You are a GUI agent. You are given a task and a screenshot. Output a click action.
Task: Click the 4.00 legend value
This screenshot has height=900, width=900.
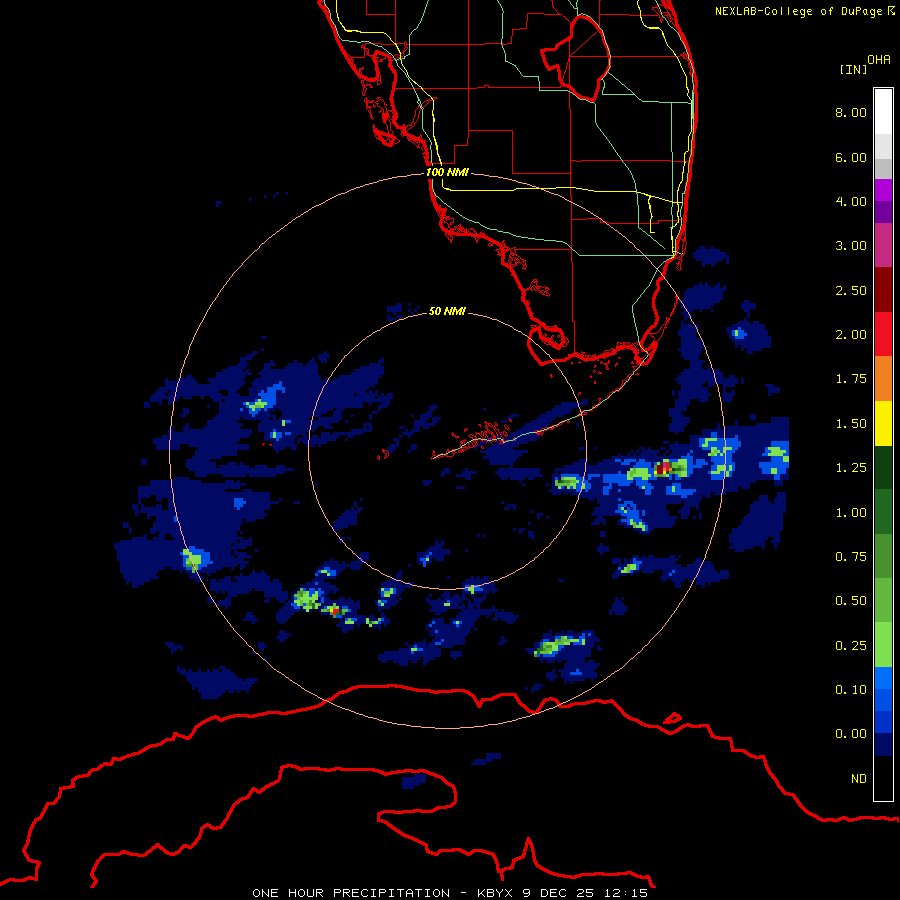[x=851, y=201]
